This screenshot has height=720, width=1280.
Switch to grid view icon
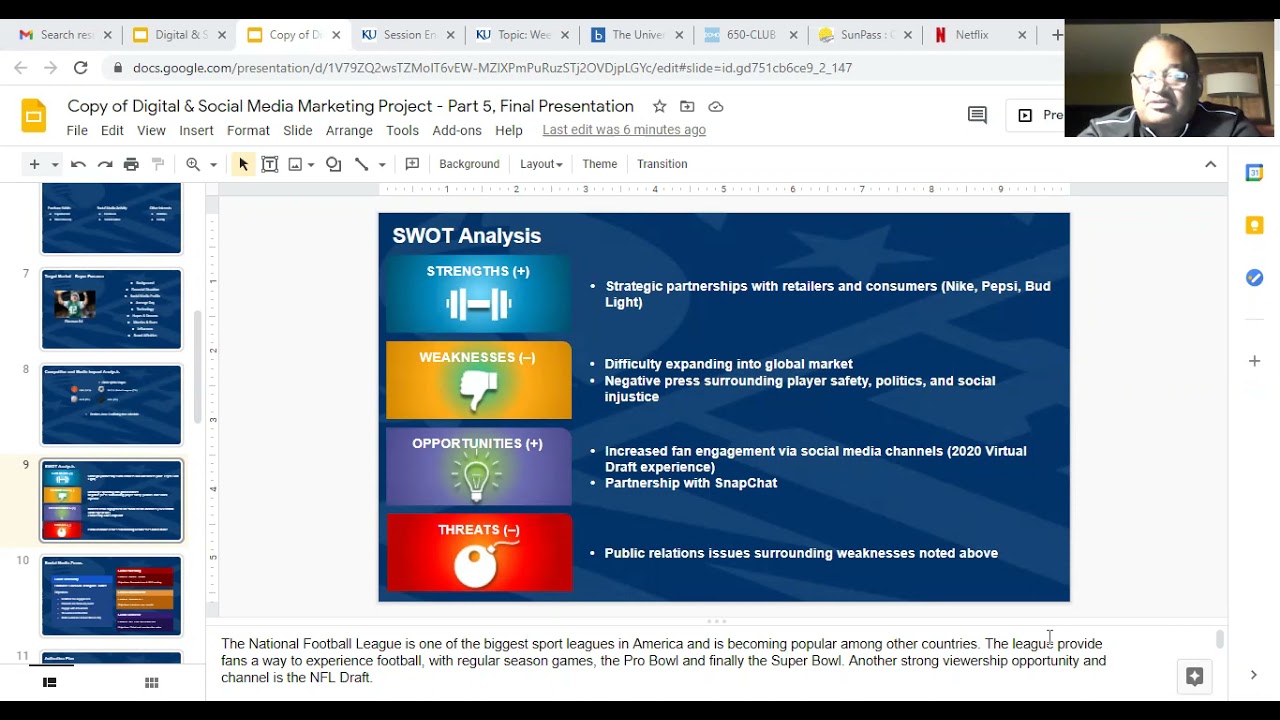click(x=152, y=682)
